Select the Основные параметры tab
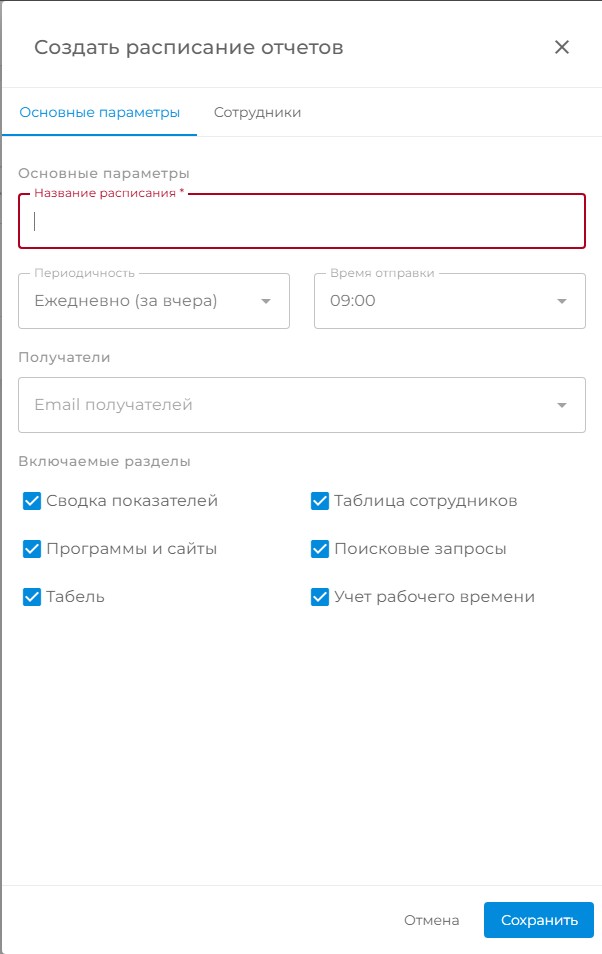The width and height of the screenshot is (602, 954). tap(100, 113)
